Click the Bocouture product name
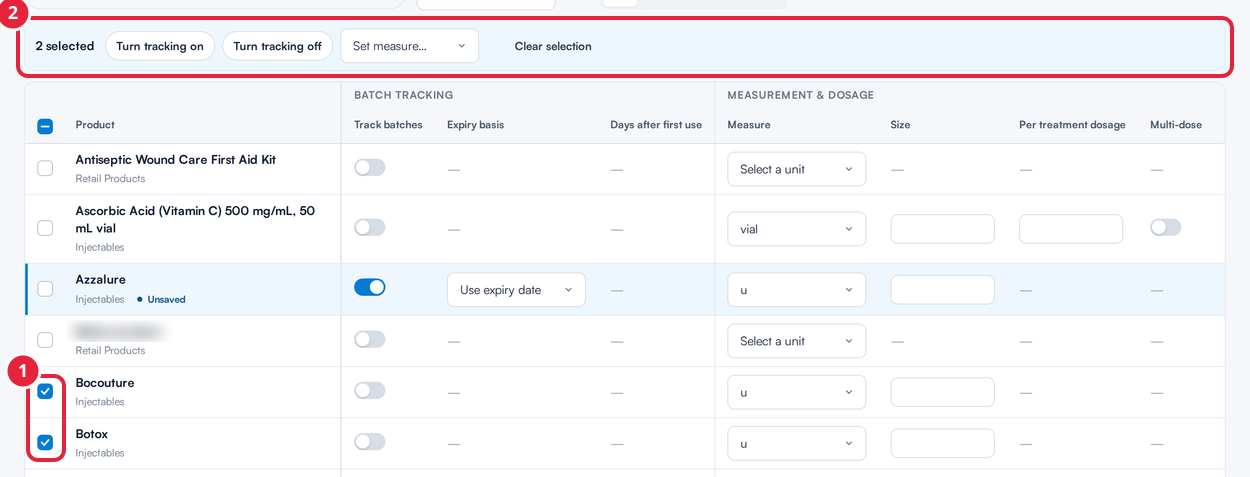Image resolution: width=1250 pixels, height=477 pixels. pos(105,383)
